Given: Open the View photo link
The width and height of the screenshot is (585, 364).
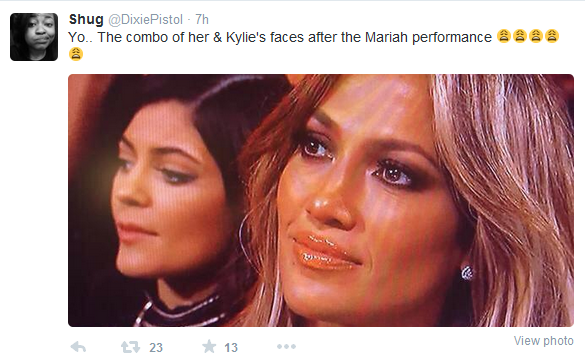Looking at the screenshot, I should pos(544,341).
